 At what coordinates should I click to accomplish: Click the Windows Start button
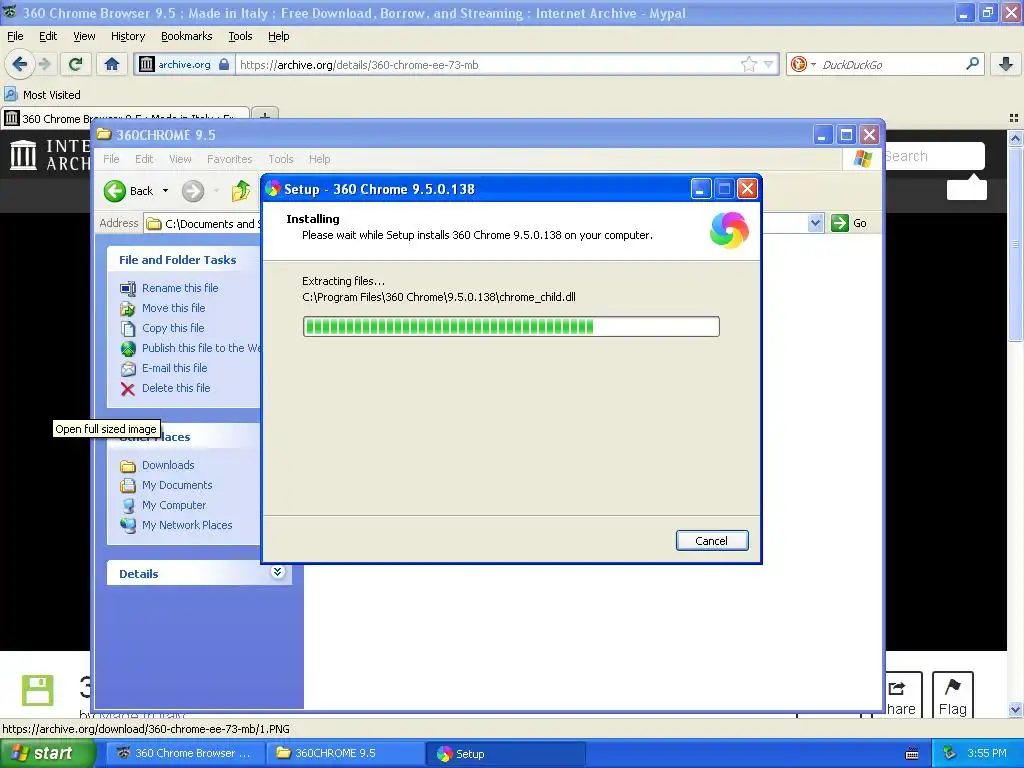point(47,753)
